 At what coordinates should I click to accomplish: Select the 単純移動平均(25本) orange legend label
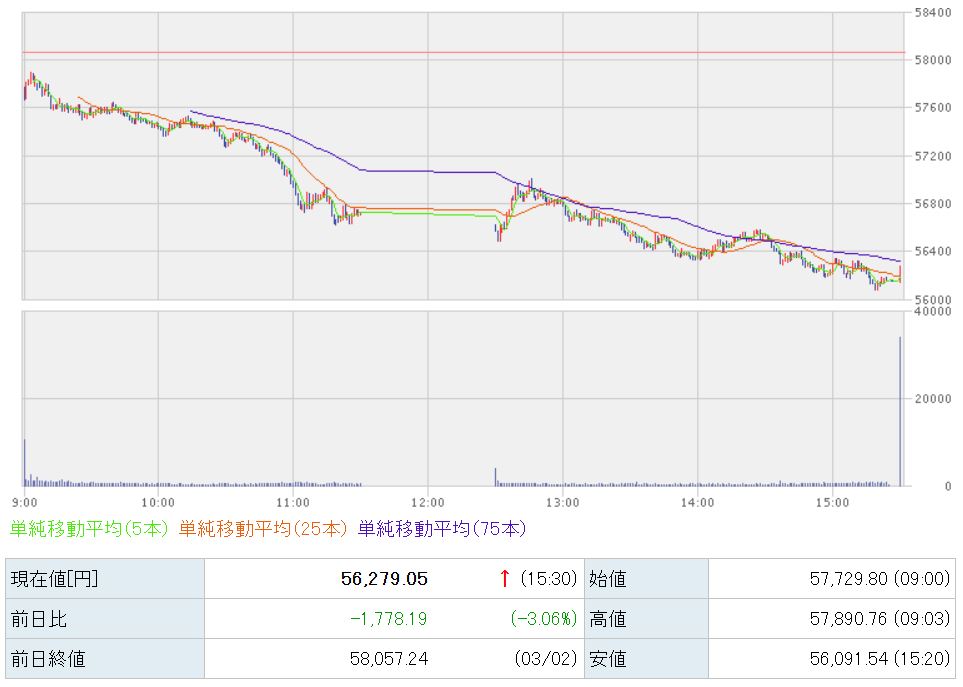tap(264, 528)
